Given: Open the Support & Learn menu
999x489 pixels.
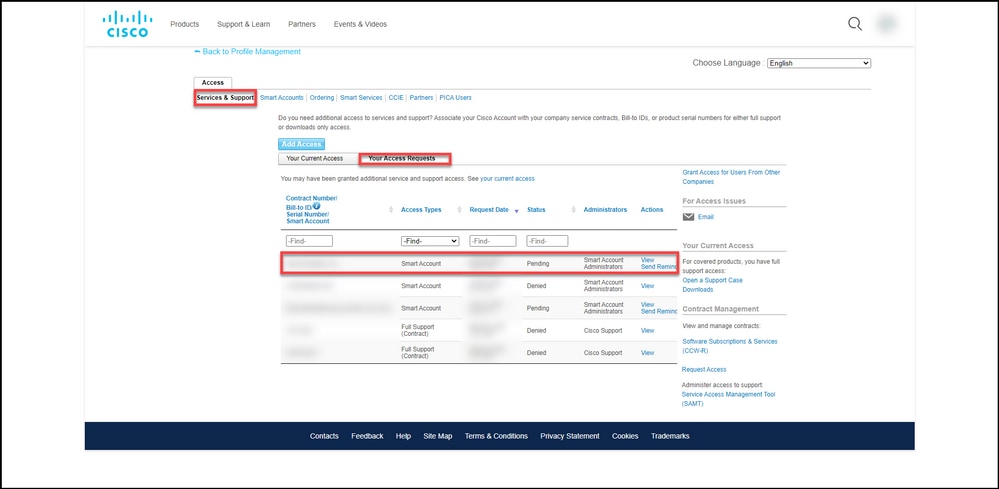Looking at the screenshot, I should click(x=243, y=24).
